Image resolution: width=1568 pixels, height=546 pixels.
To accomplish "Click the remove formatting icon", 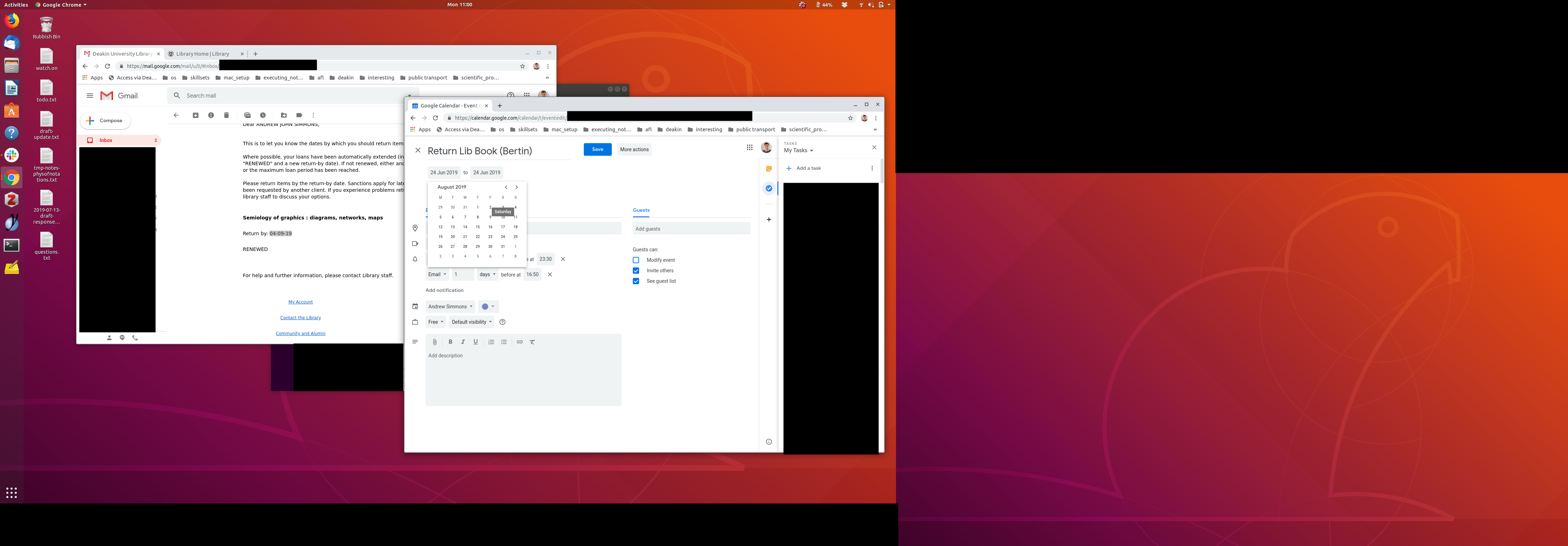I will pyautogui.click(x=532, y=342).
